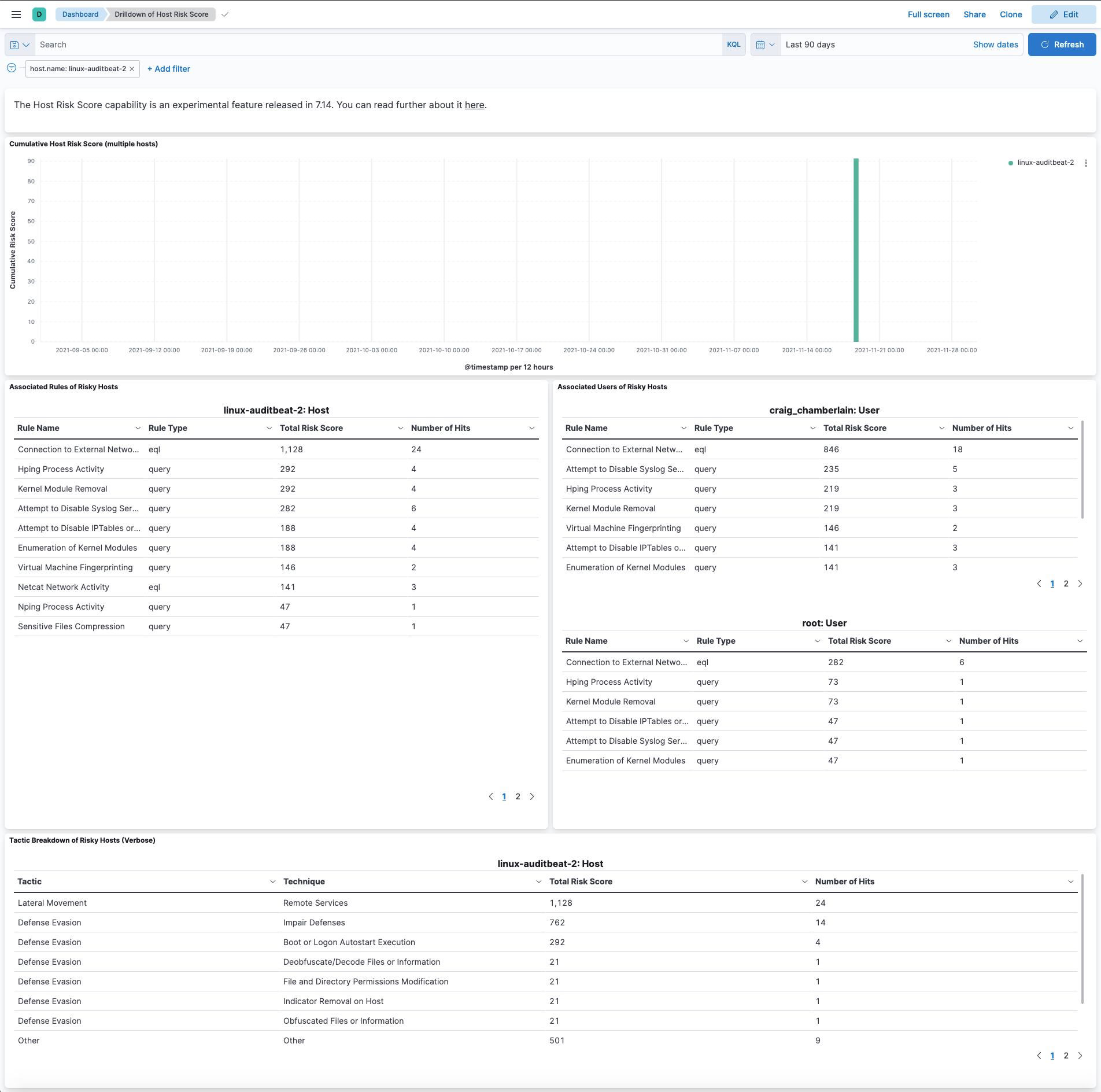
Task: Go to page 2 of Associated Rules table
Action: [518, 796]
